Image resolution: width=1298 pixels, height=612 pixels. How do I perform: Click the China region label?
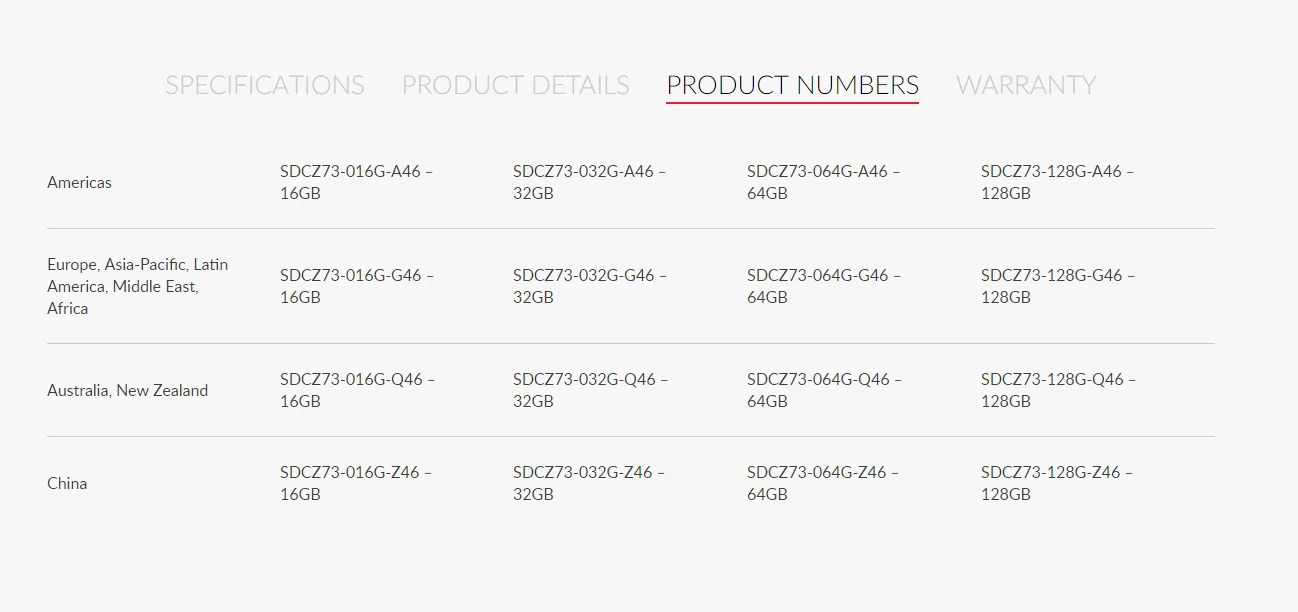(67, 484)
